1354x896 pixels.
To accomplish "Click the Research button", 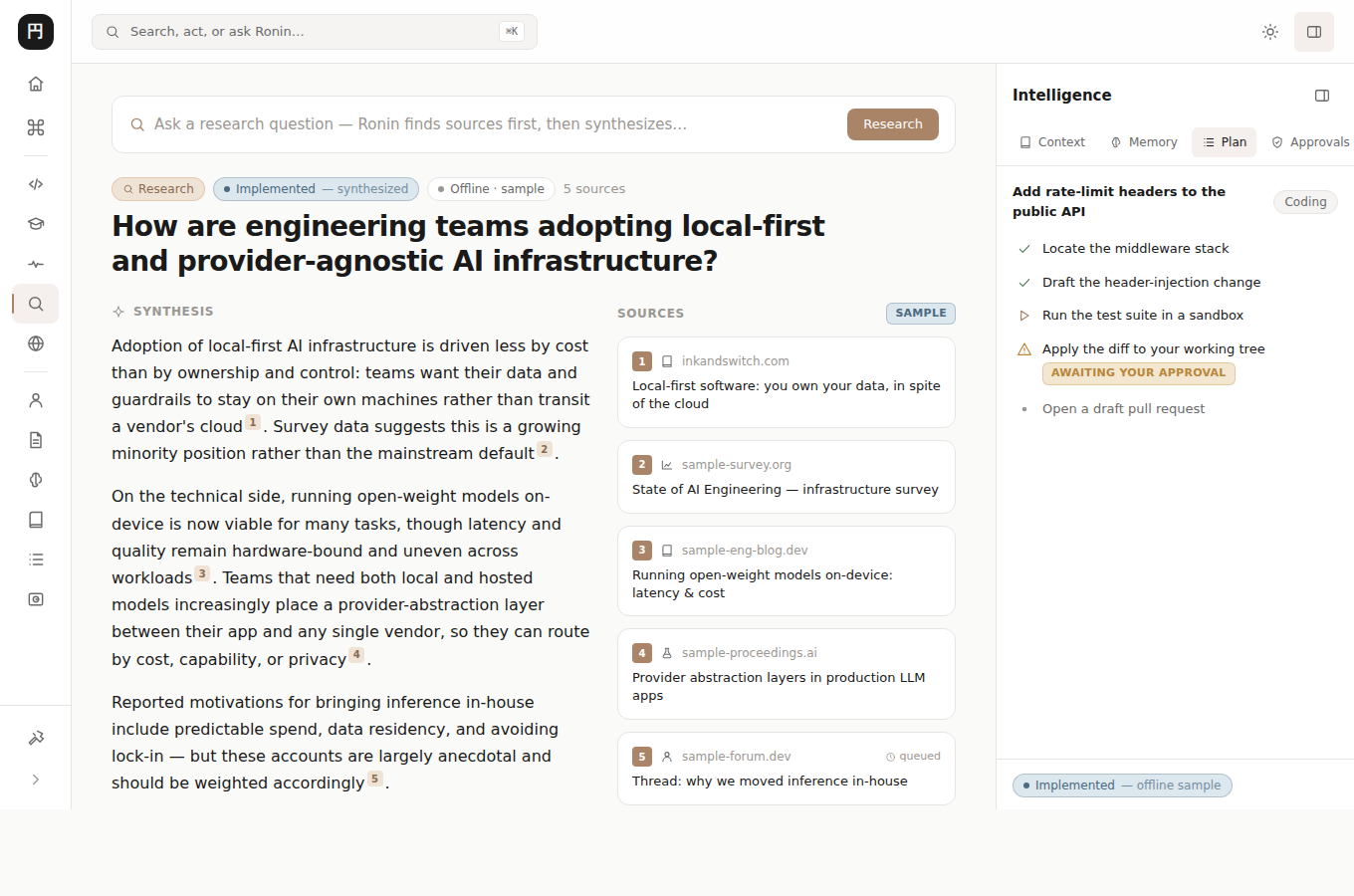I will click(893, 124).
